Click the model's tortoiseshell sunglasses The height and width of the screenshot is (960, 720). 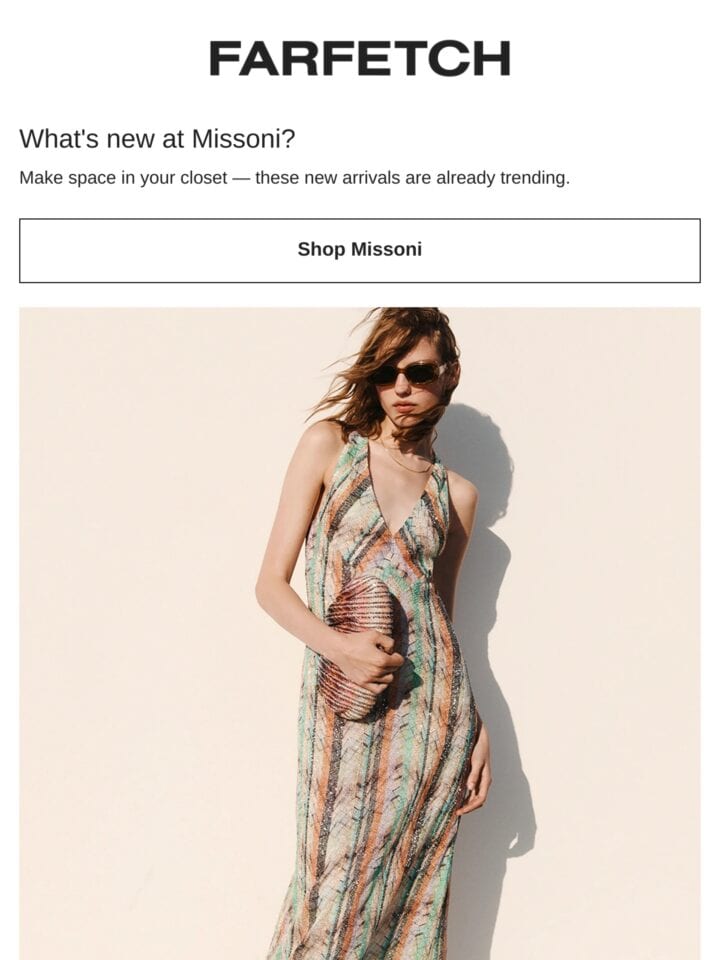point(407,373)
